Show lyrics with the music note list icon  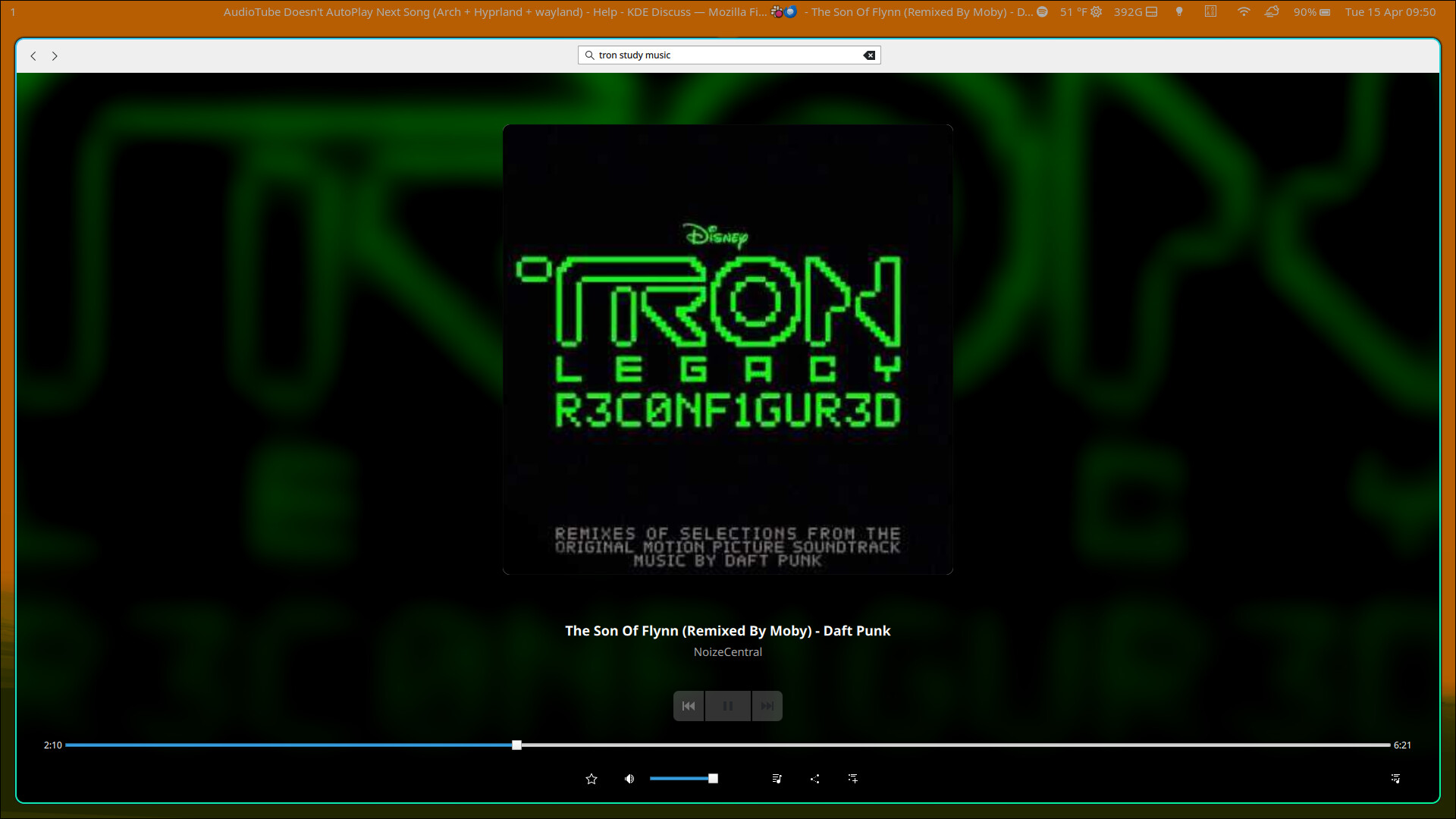click(x=777, y=779)
